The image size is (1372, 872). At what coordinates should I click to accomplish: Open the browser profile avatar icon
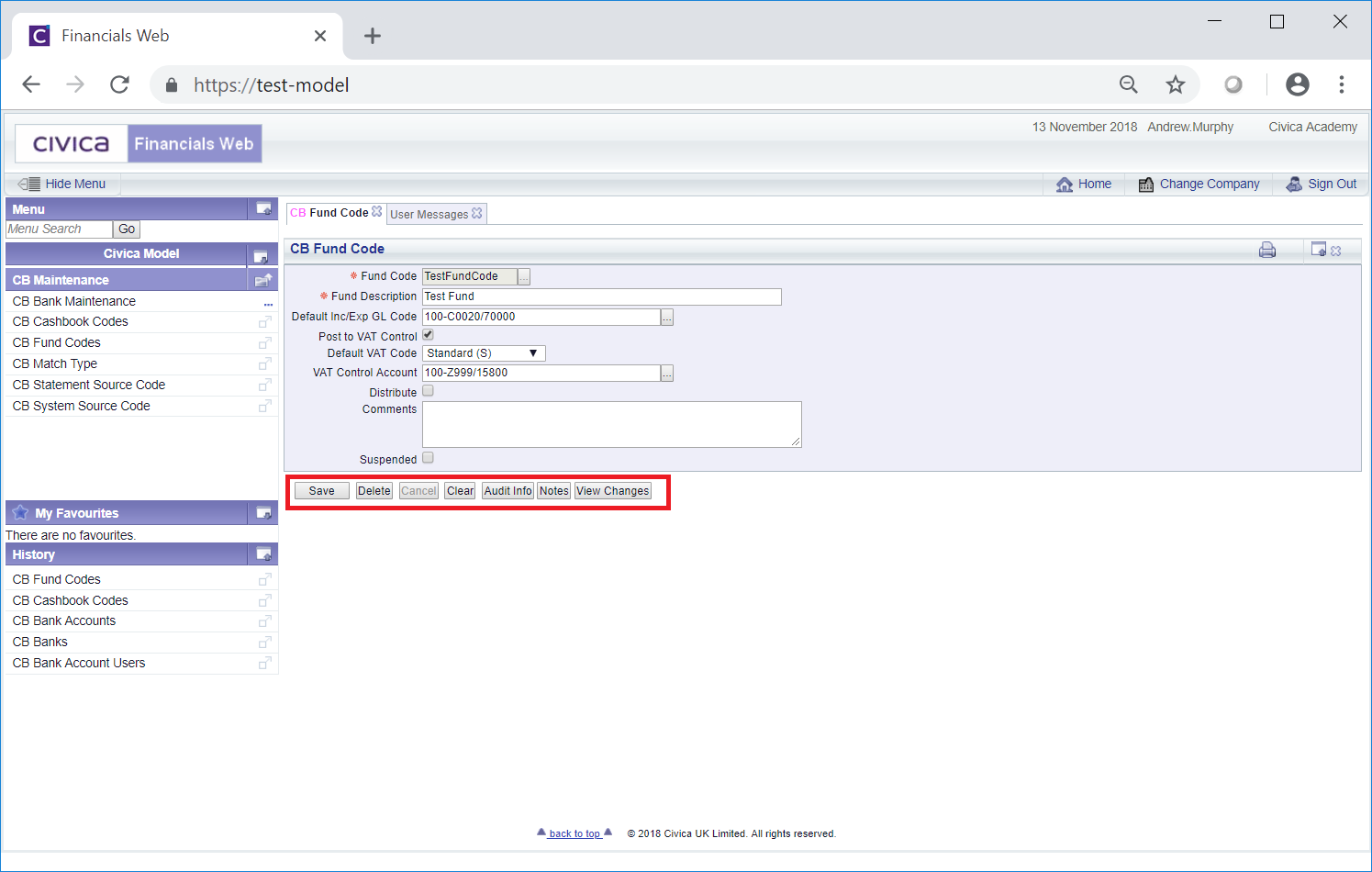1298,84
